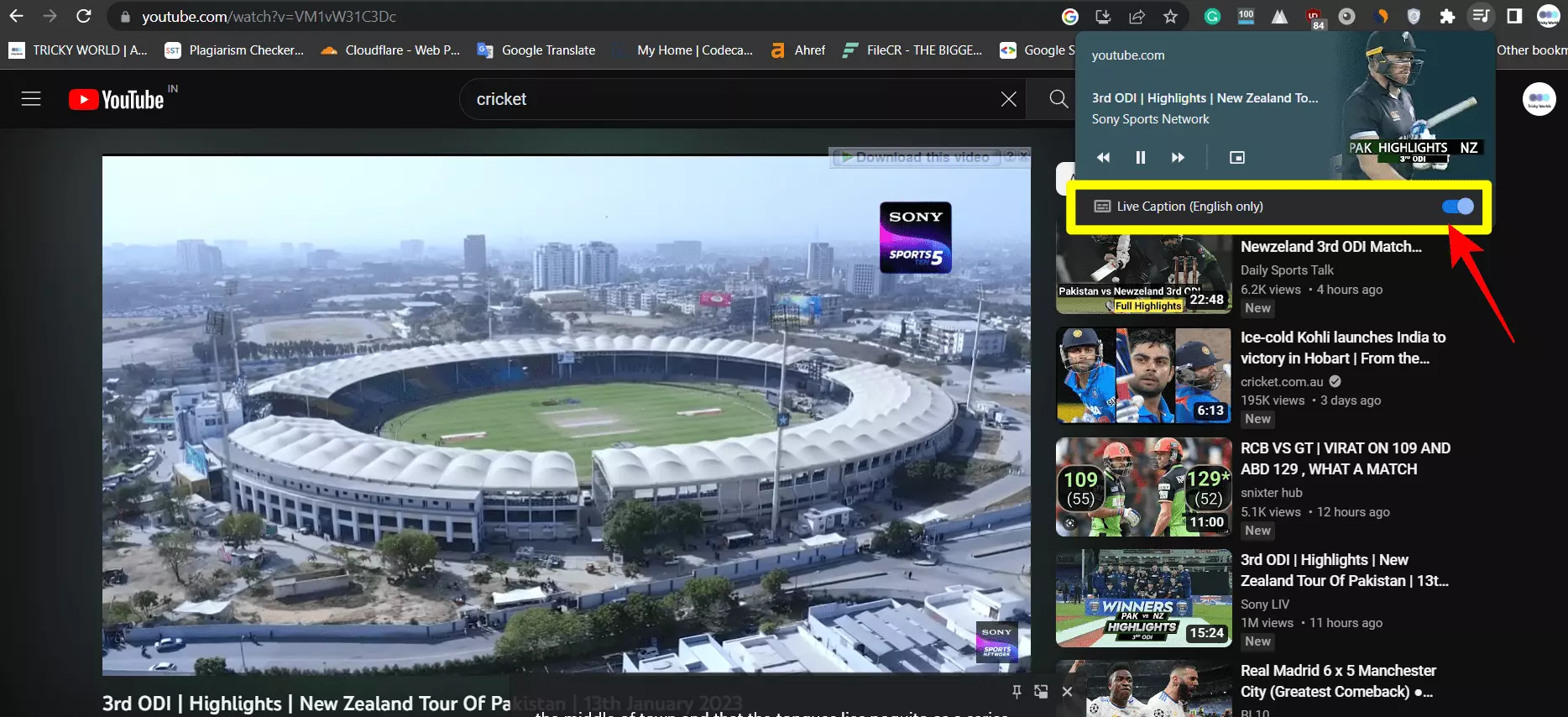
Task: Open the FileCR - THE BIGGE... bookmark
Action: point(912,50)
